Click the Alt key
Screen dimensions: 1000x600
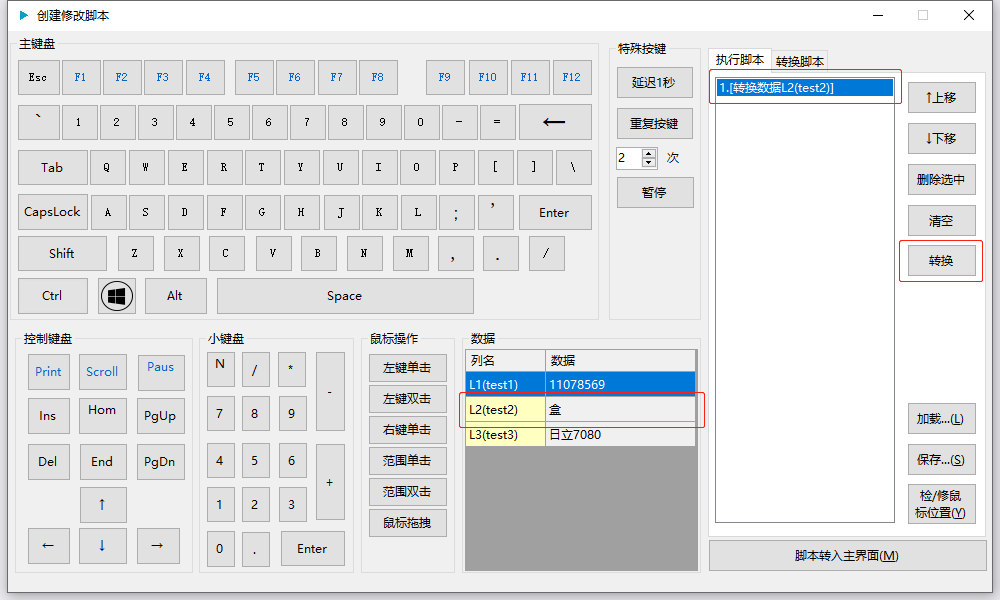[x=175, y=296]
